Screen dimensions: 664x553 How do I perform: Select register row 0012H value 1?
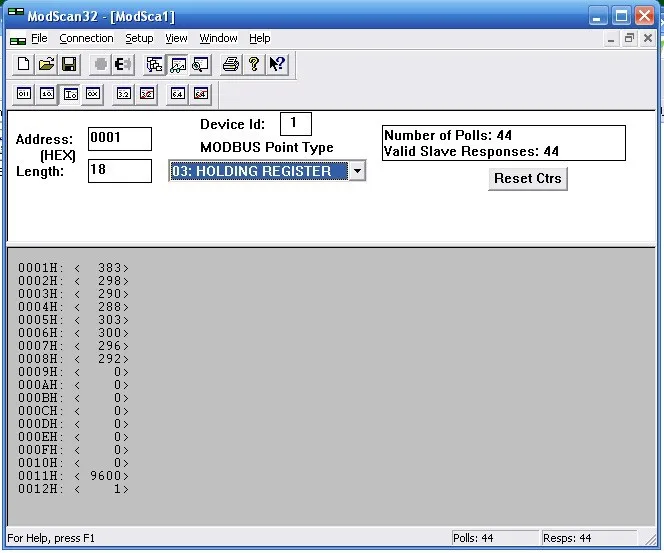point(73,489)
